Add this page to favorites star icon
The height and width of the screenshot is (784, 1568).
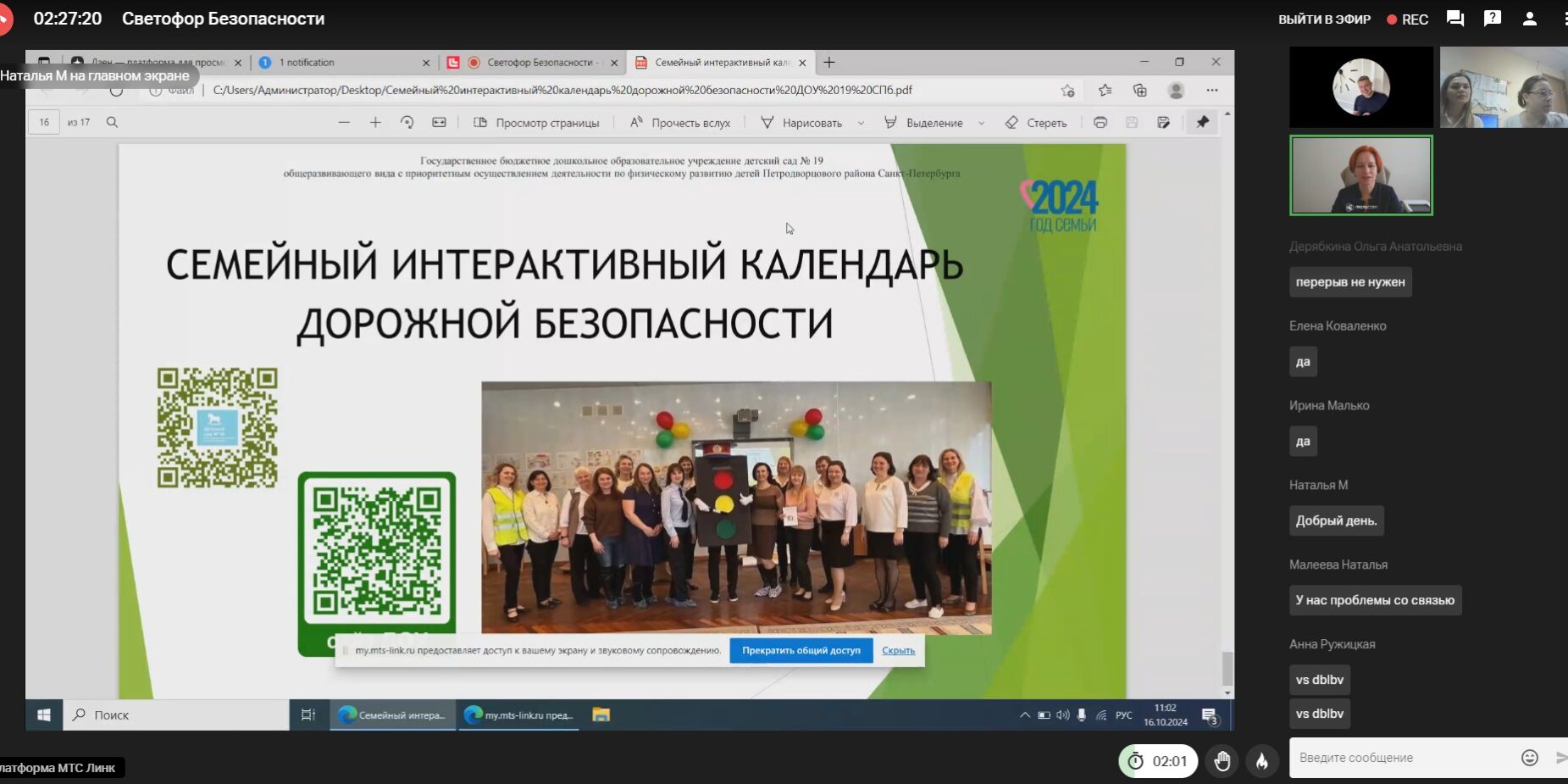1068,90
